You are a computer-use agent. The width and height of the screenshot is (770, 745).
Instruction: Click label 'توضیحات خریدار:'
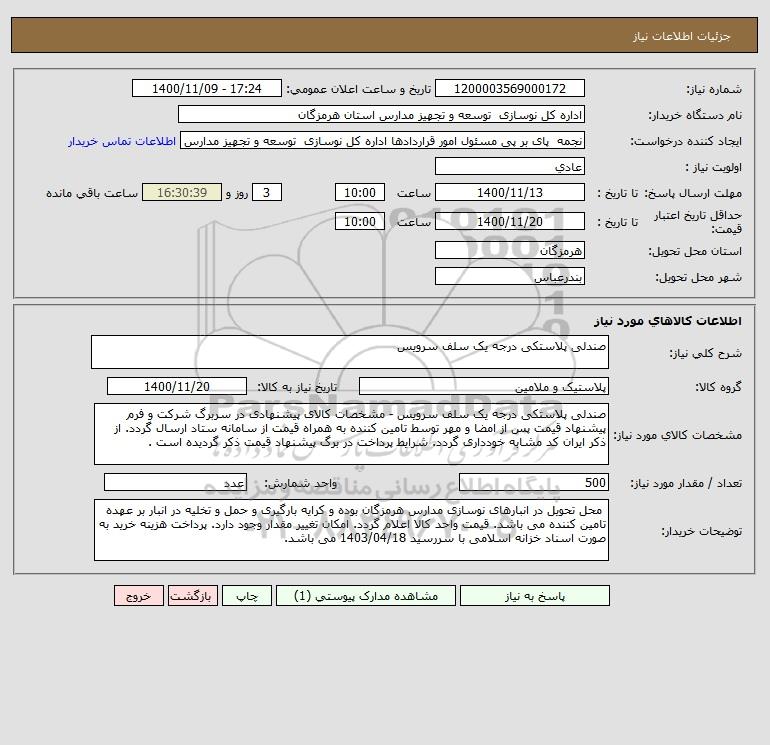click(702, 531)
